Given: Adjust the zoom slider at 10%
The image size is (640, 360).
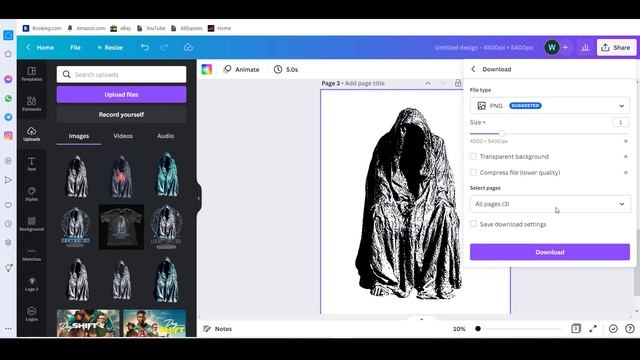Looking at the screenshot, I should point(478,329).
